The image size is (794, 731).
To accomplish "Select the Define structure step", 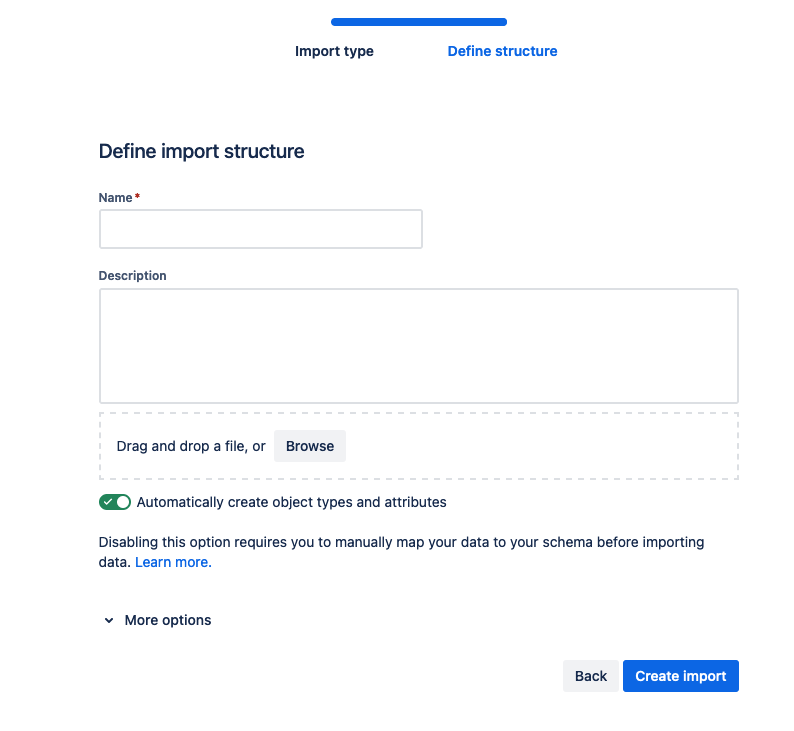I will click(502, 51).
